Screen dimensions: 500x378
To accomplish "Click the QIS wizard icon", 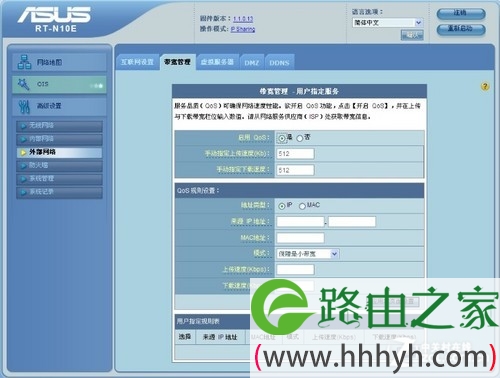I will click(23, 84).
